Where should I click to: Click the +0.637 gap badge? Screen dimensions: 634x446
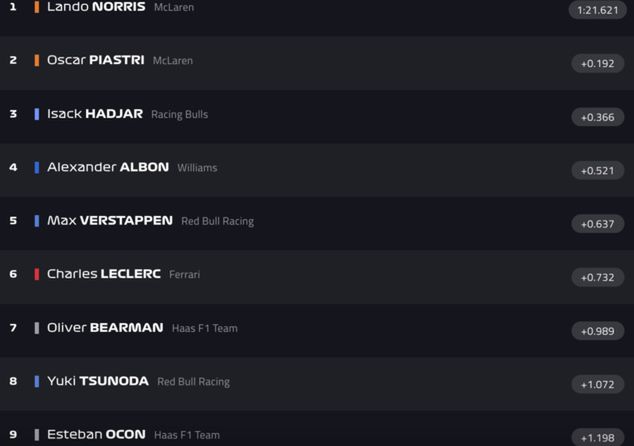[x=598, y=224]
